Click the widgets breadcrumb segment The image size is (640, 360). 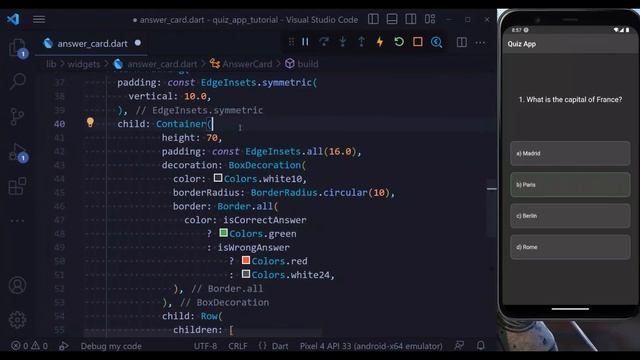click(x=84, y=64)
